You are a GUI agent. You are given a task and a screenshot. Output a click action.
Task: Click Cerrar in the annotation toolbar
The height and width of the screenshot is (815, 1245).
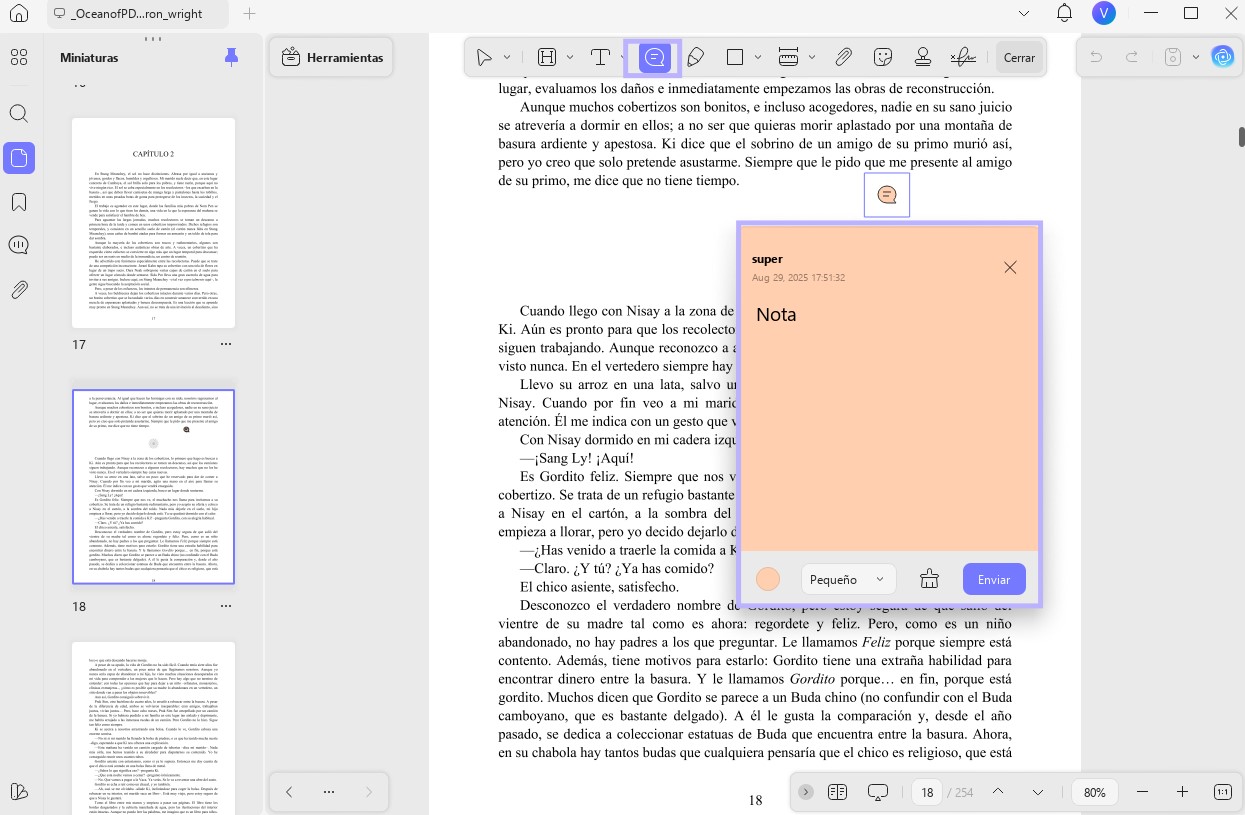(1019, 57)
